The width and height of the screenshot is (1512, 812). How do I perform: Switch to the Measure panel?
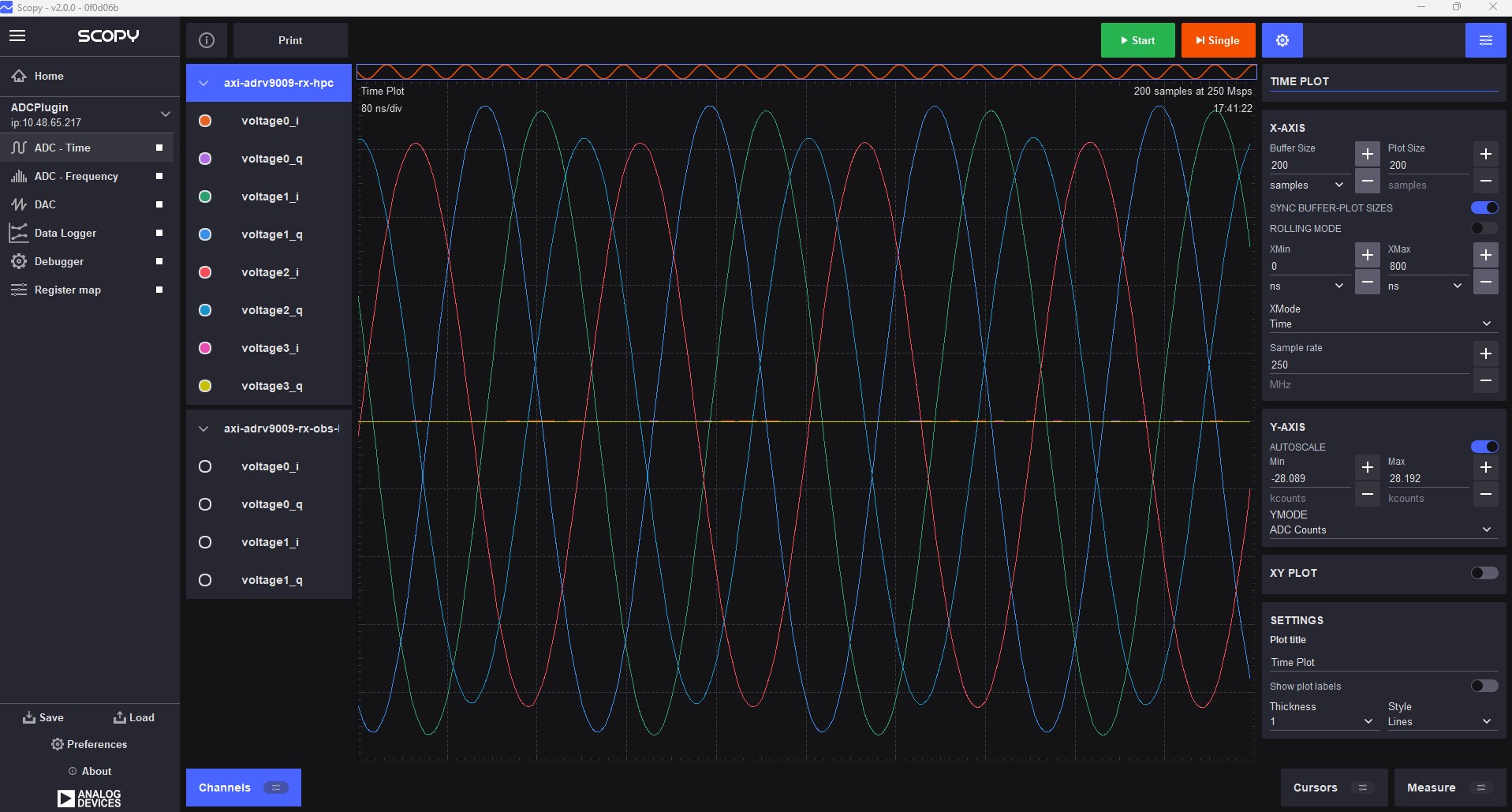pos(1432,787)
